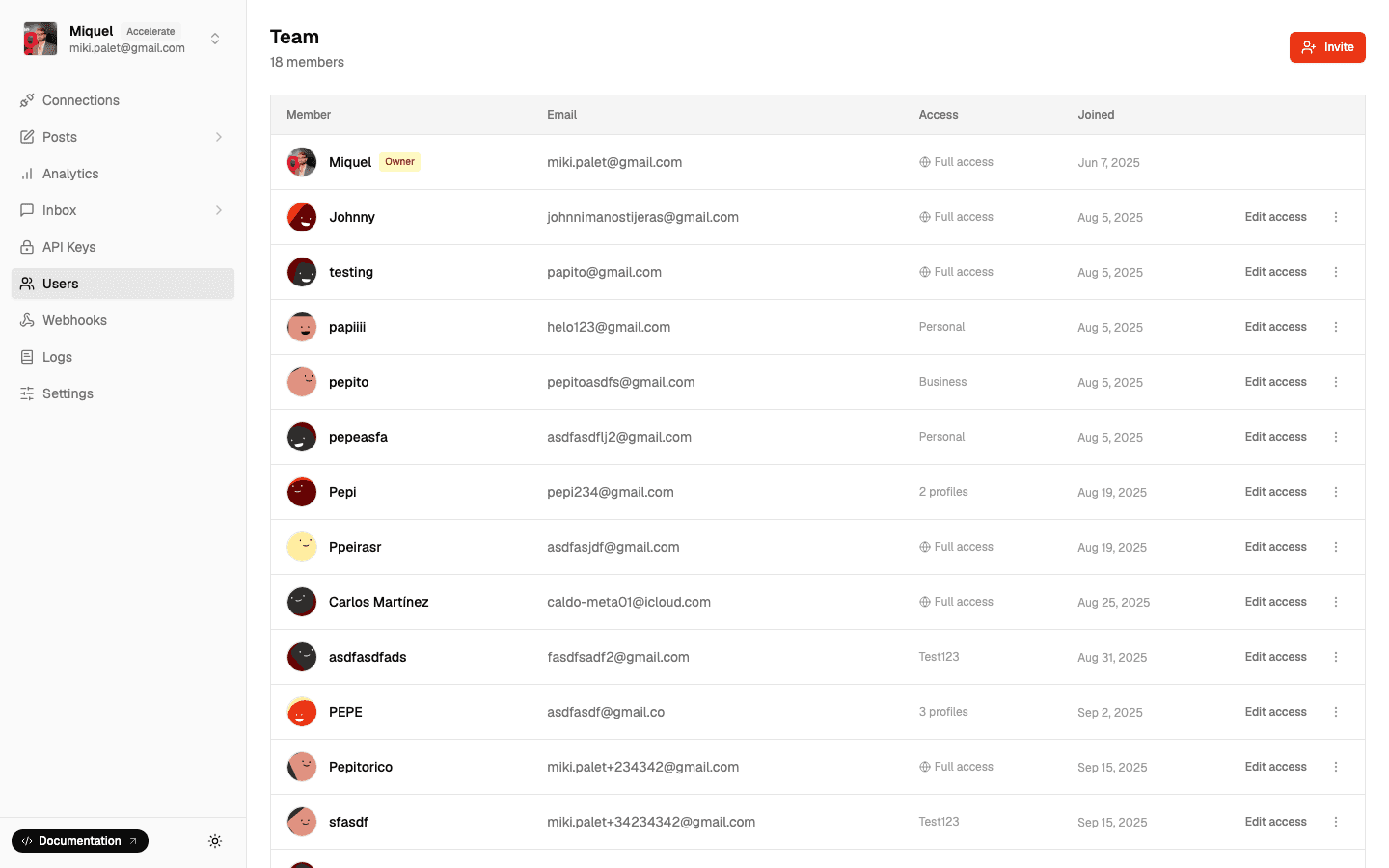Click the Analytics bar chart icon
The image size is (1389, 868).
pyautogui.click(x=27, y=174)
